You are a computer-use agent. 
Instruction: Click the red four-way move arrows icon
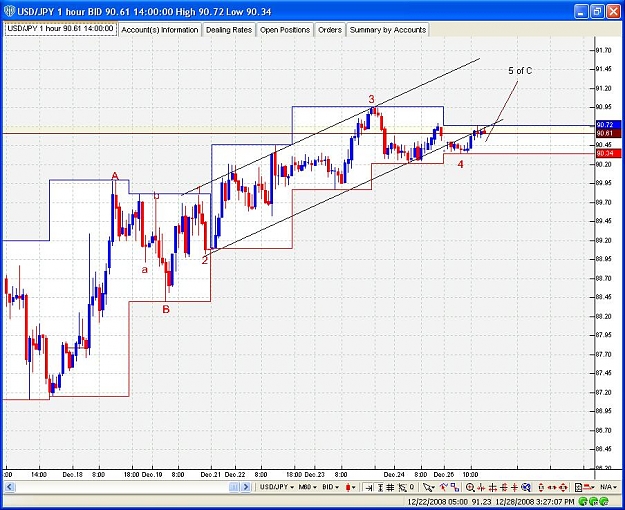point(563,487)
